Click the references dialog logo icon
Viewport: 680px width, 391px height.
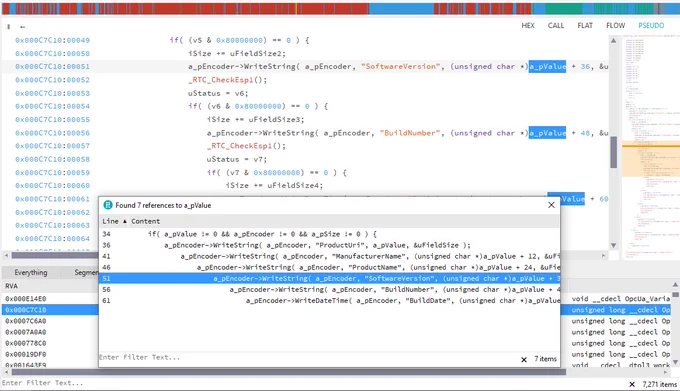[x=108, y=205]
